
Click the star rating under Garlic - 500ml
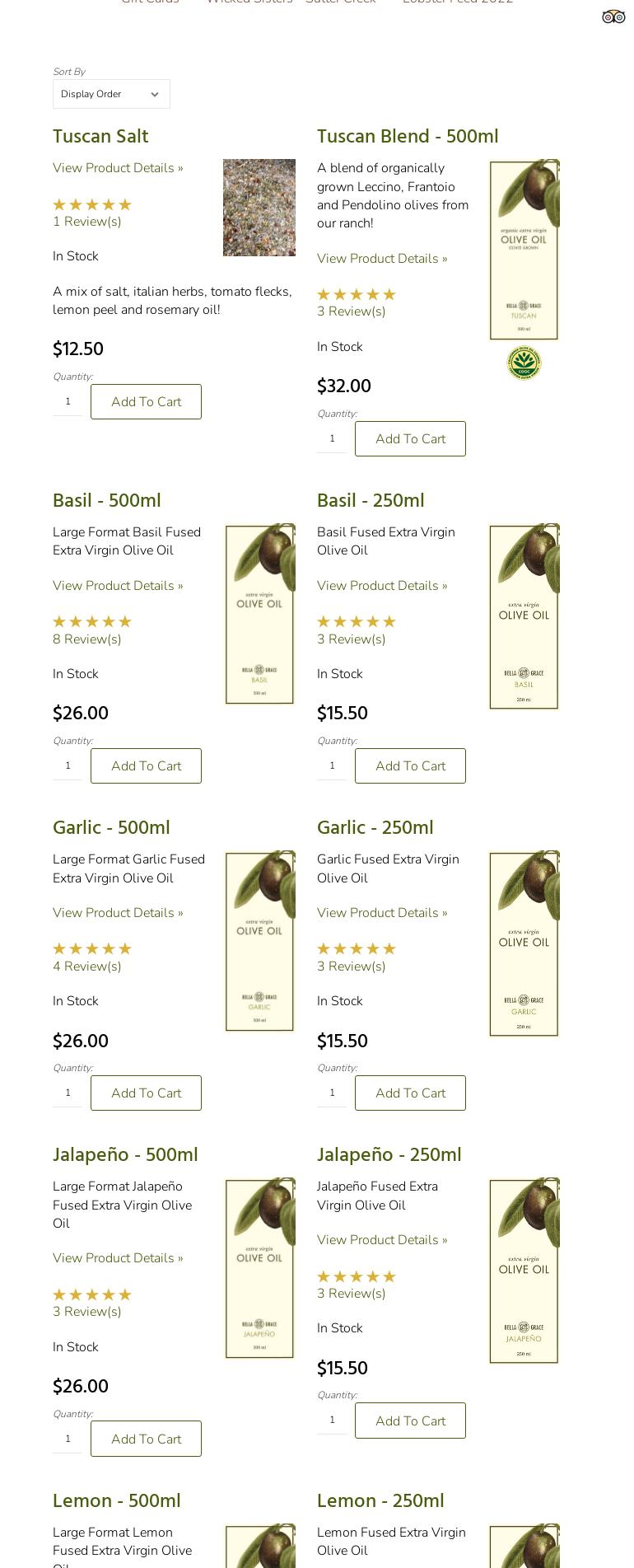pyautogui.click(x=91, y=948)
